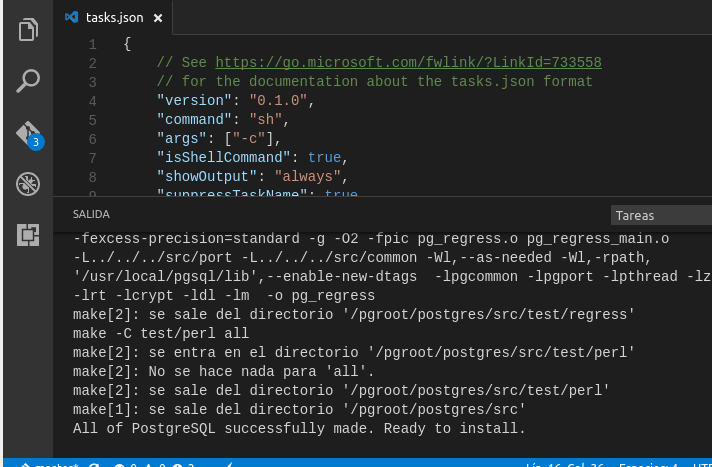Click the true value of isShellCommand

[x=325, y=157]
